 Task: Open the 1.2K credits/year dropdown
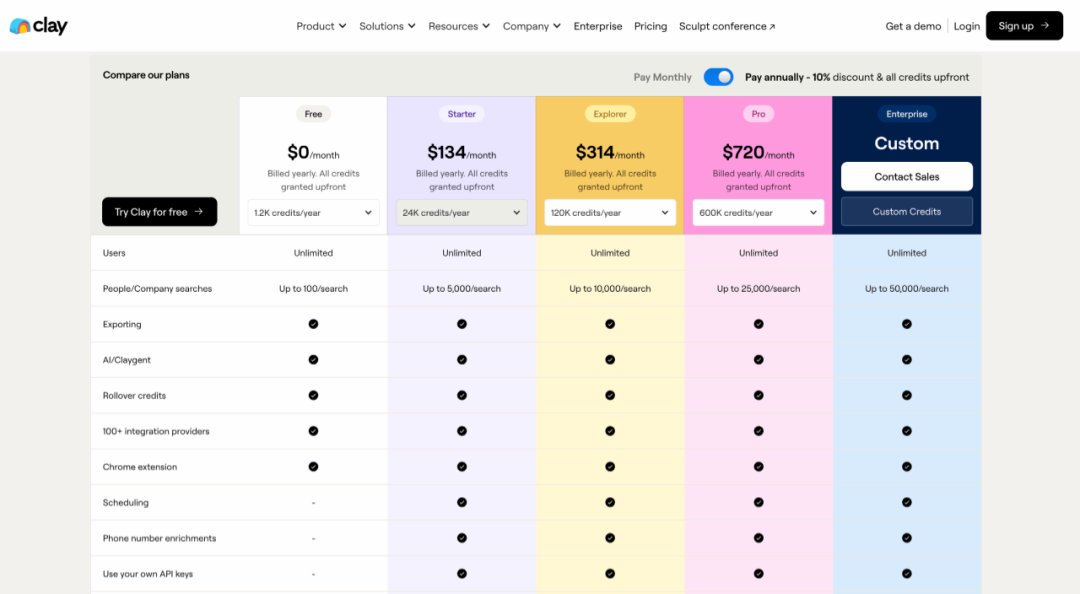click(x=313, y=212)
